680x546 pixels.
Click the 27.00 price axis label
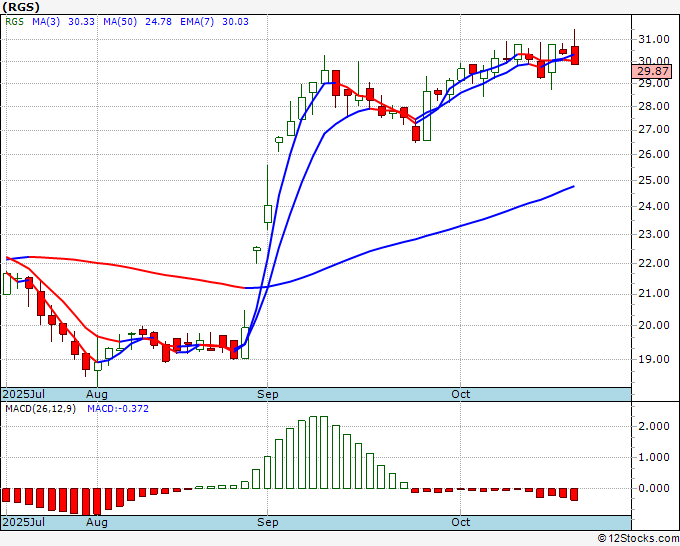(654, 129)
